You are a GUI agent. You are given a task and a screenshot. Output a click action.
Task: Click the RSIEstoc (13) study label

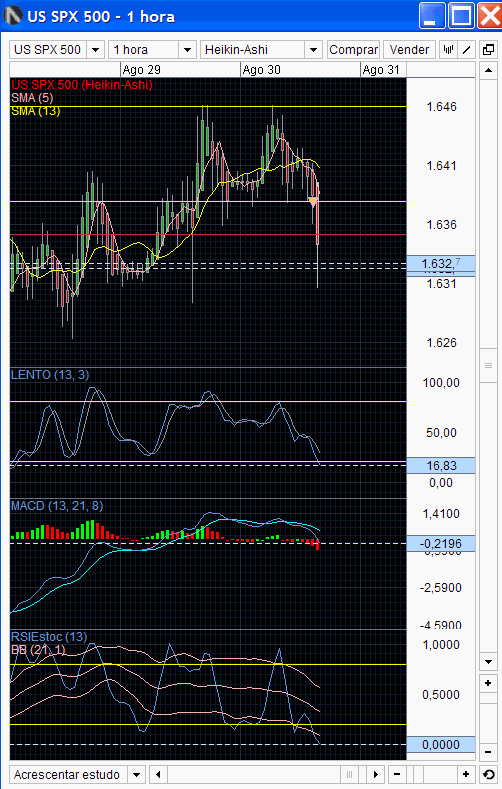(x=49, y=637)
